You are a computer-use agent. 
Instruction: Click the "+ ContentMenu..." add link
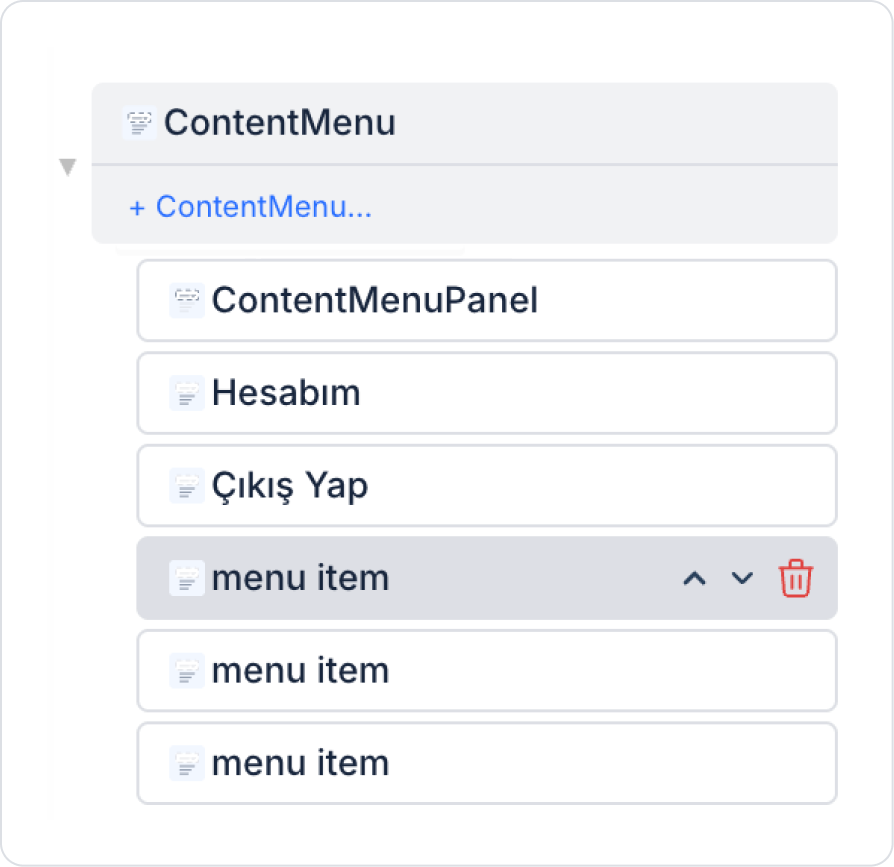click(x=250, y=207)
